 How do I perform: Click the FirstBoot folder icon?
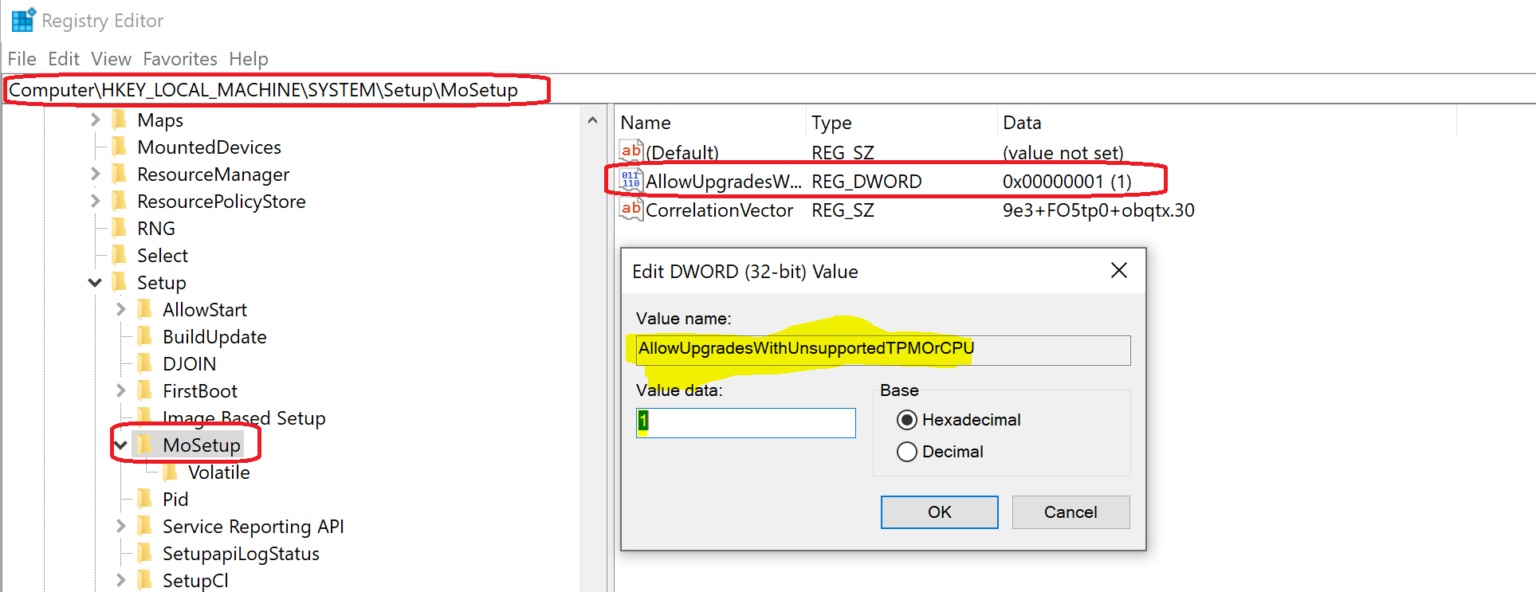pyautogui.click(x=145, y=390)
